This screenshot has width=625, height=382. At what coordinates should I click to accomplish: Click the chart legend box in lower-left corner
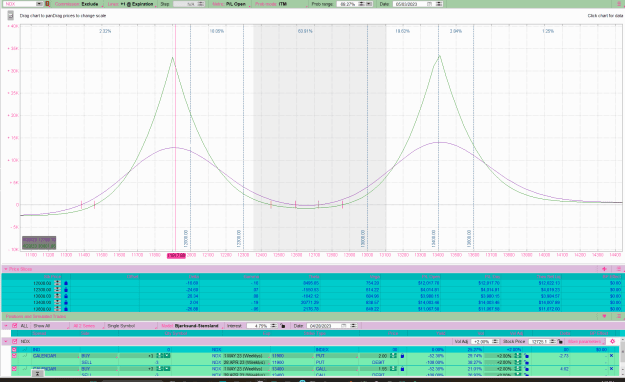(x=39, y=243)
